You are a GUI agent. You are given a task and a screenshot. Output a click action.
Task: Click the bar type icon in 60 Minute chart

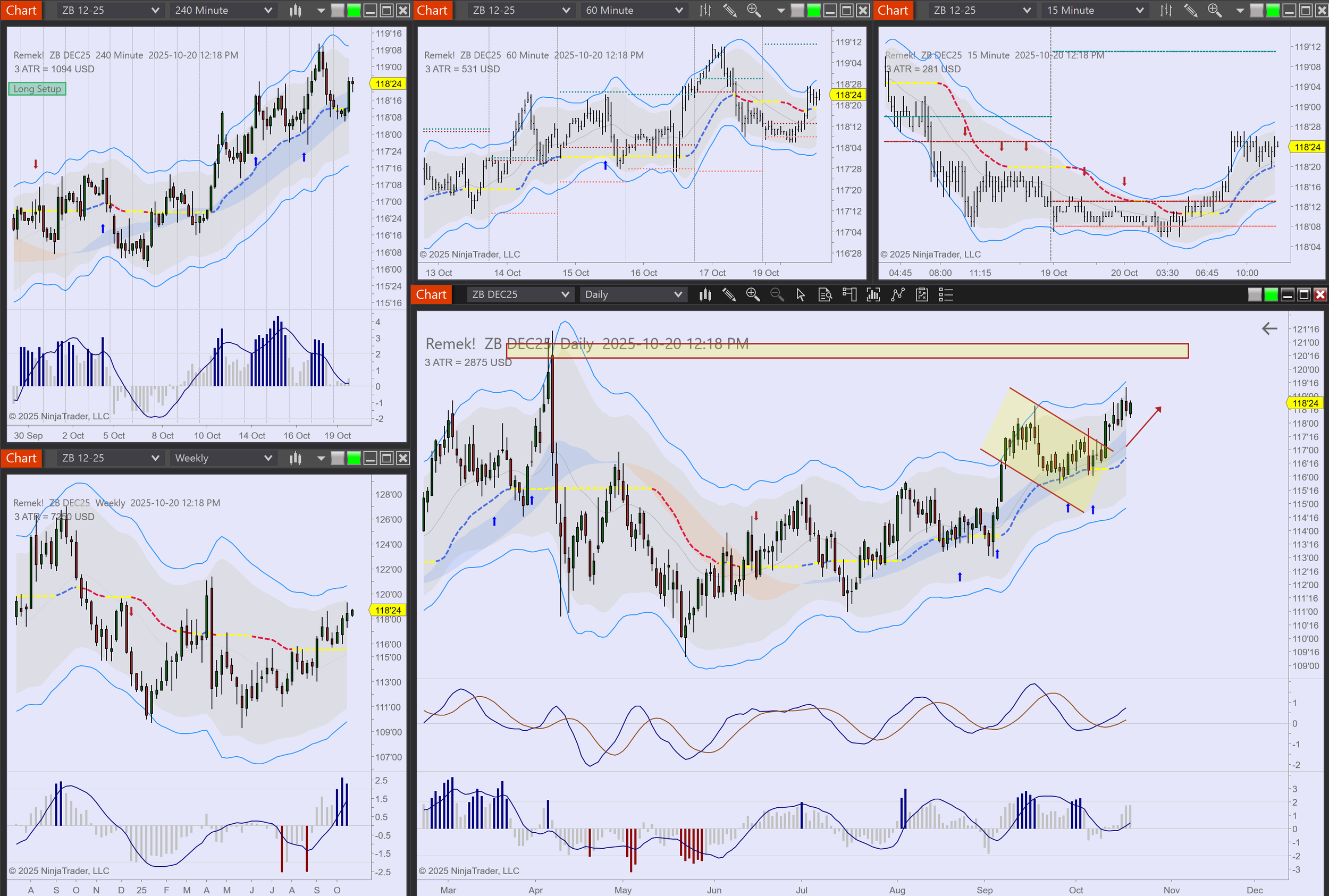(x=705, y=10)
